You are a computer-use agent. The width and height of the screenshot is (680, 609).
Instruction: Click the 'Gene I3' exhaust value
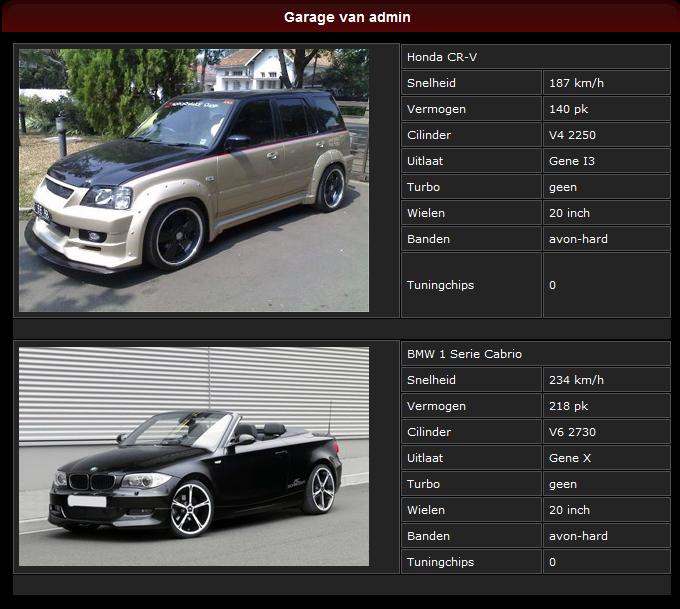click(572, 161)
